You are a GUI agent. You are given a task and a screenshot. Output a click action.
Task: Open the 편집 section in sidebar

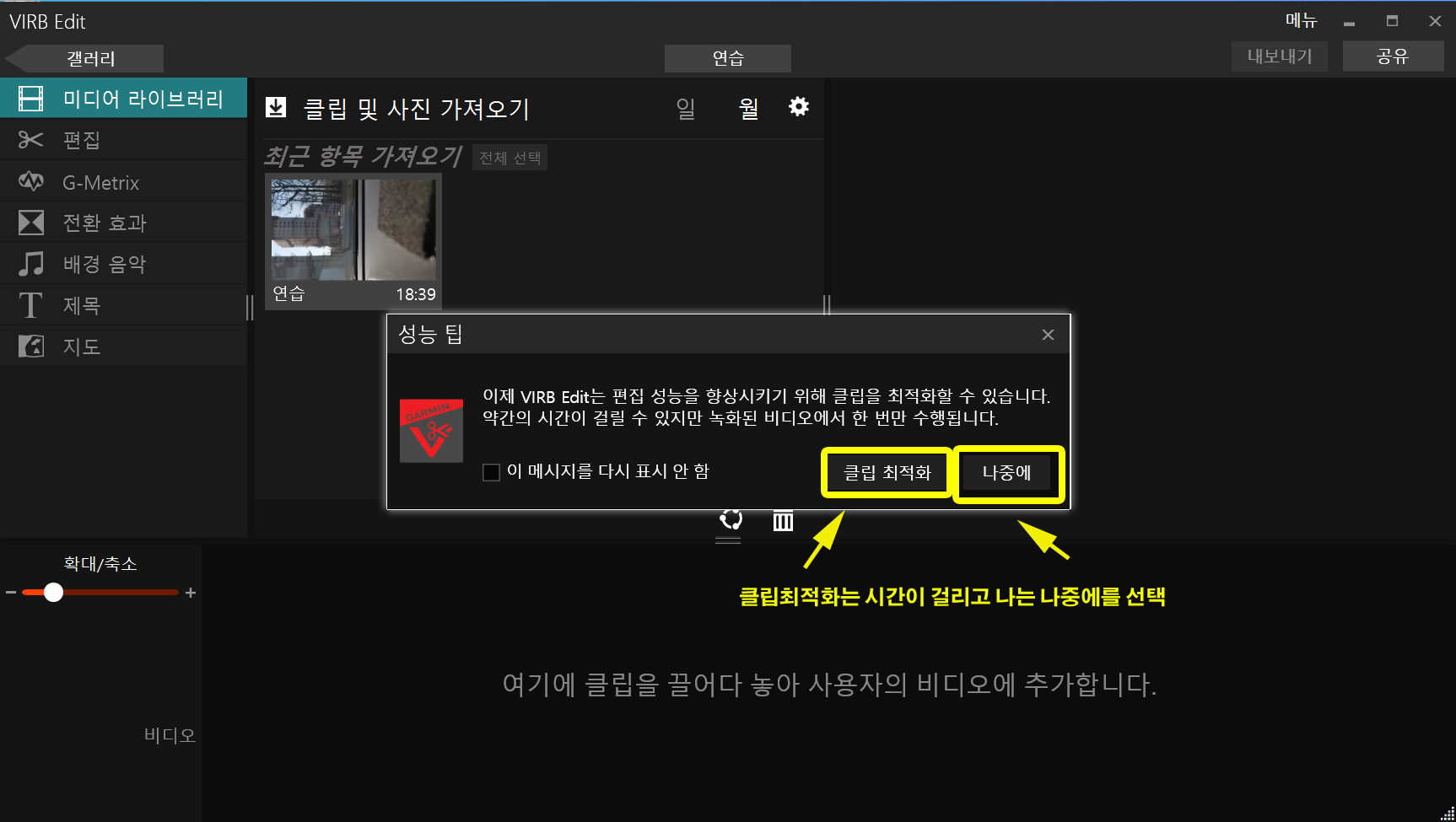pyautogui.click(x=123, y=140)
